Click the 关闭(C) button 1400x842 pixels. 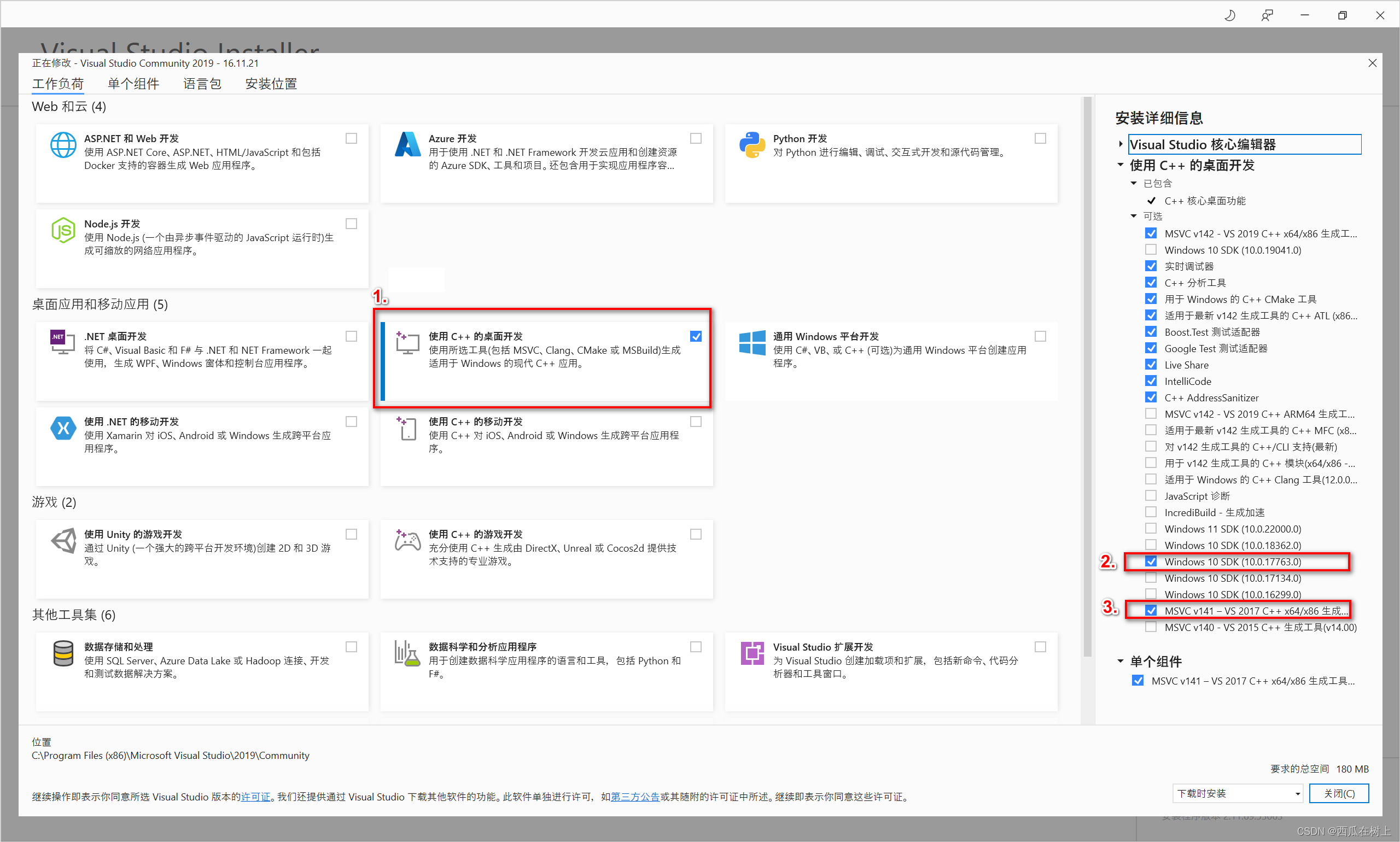click(x=1339, y=793)
